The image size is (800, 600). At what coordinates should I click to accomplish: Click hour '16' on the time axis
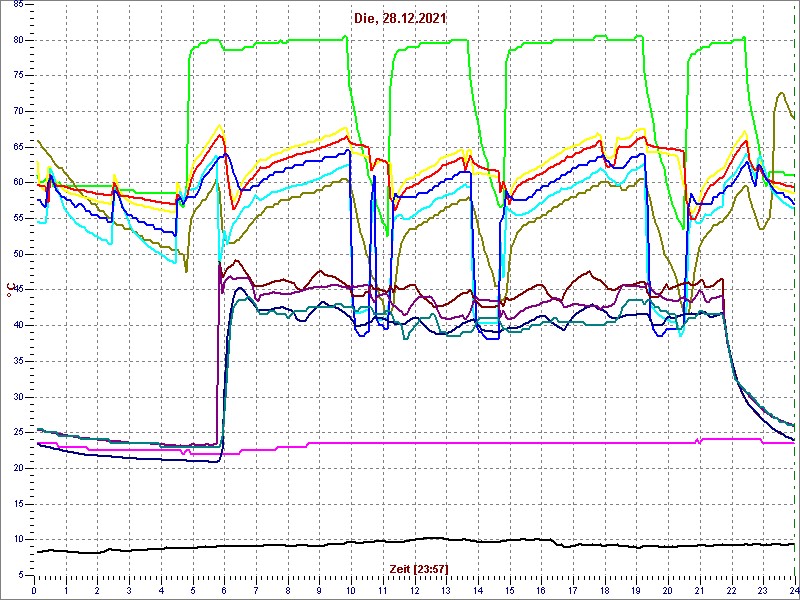541,590
